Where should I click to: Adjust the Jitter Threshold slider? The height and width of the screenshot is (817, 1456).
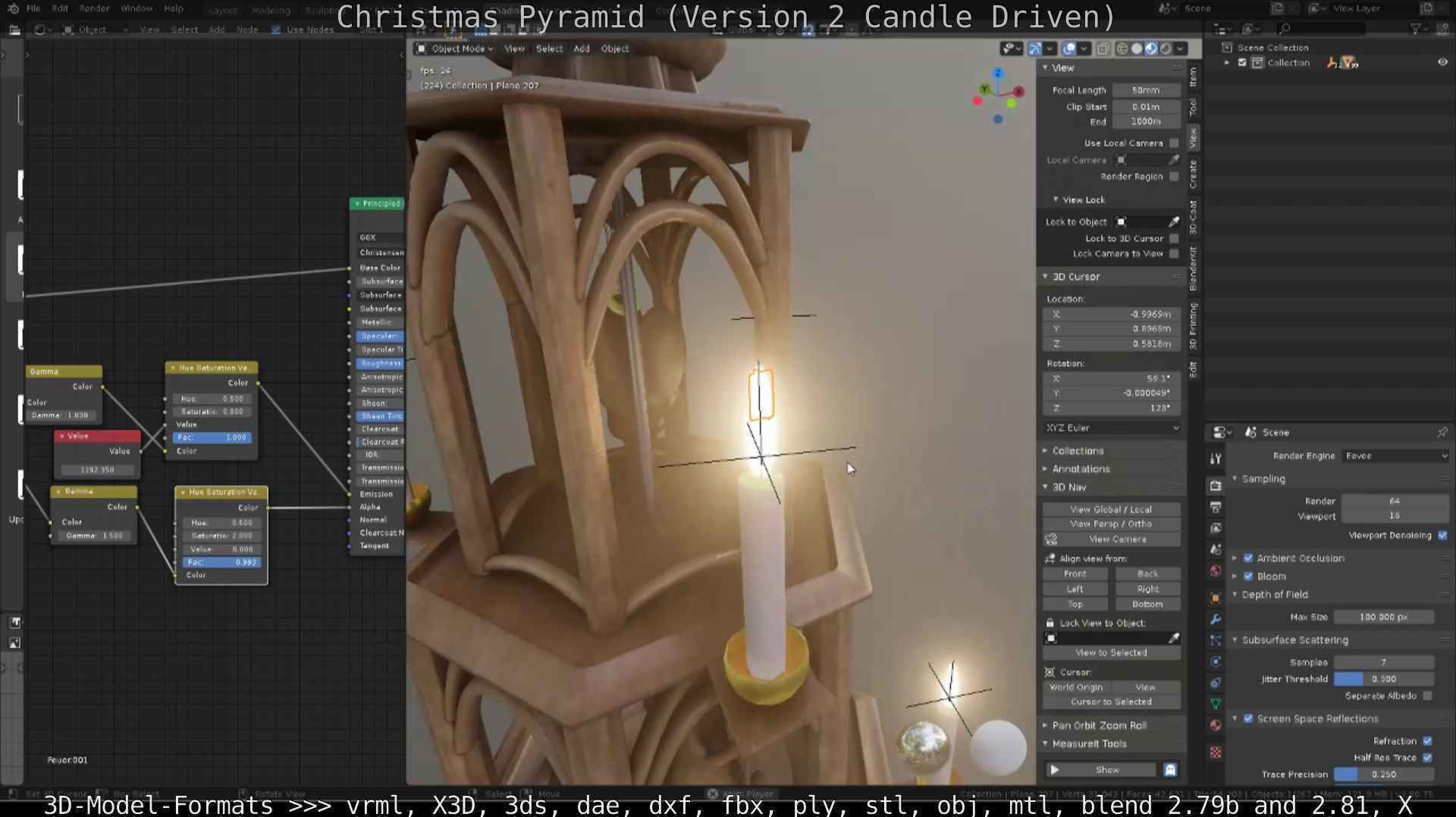coord(1383,679)
